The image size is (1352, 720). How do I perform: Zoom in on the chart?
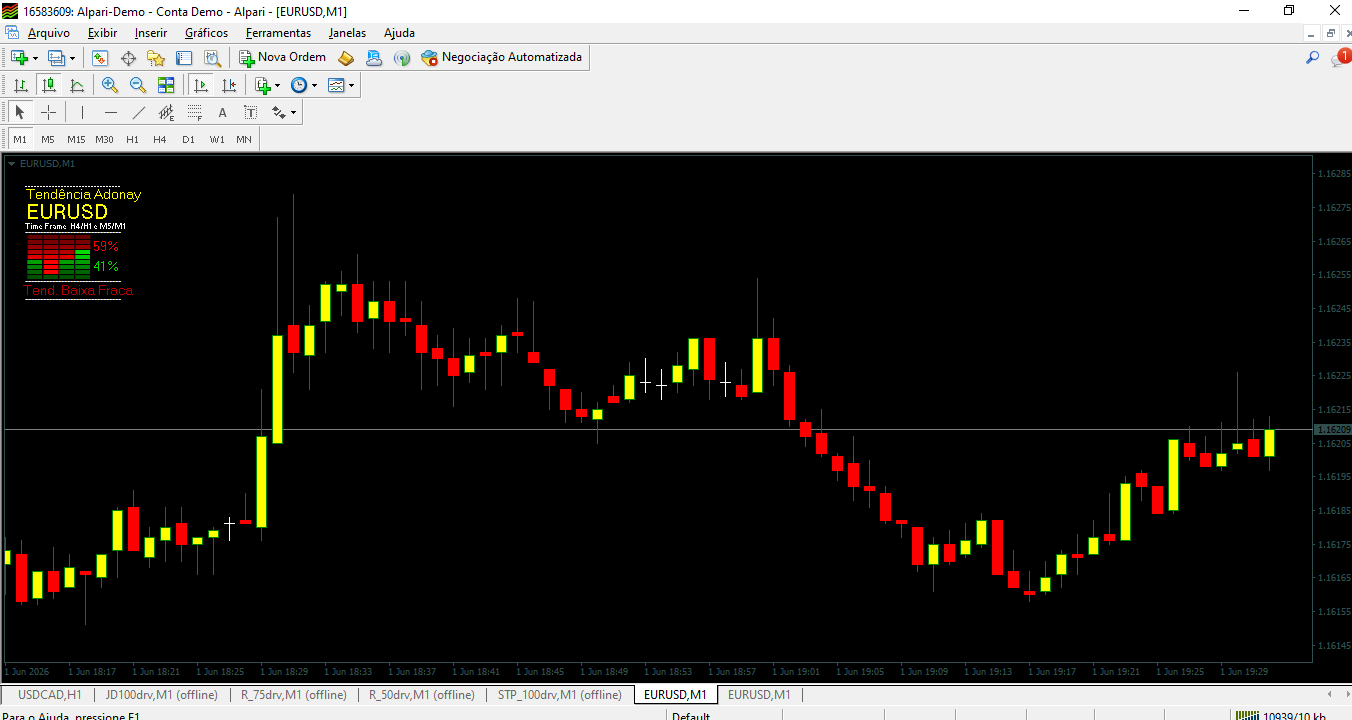110,85
